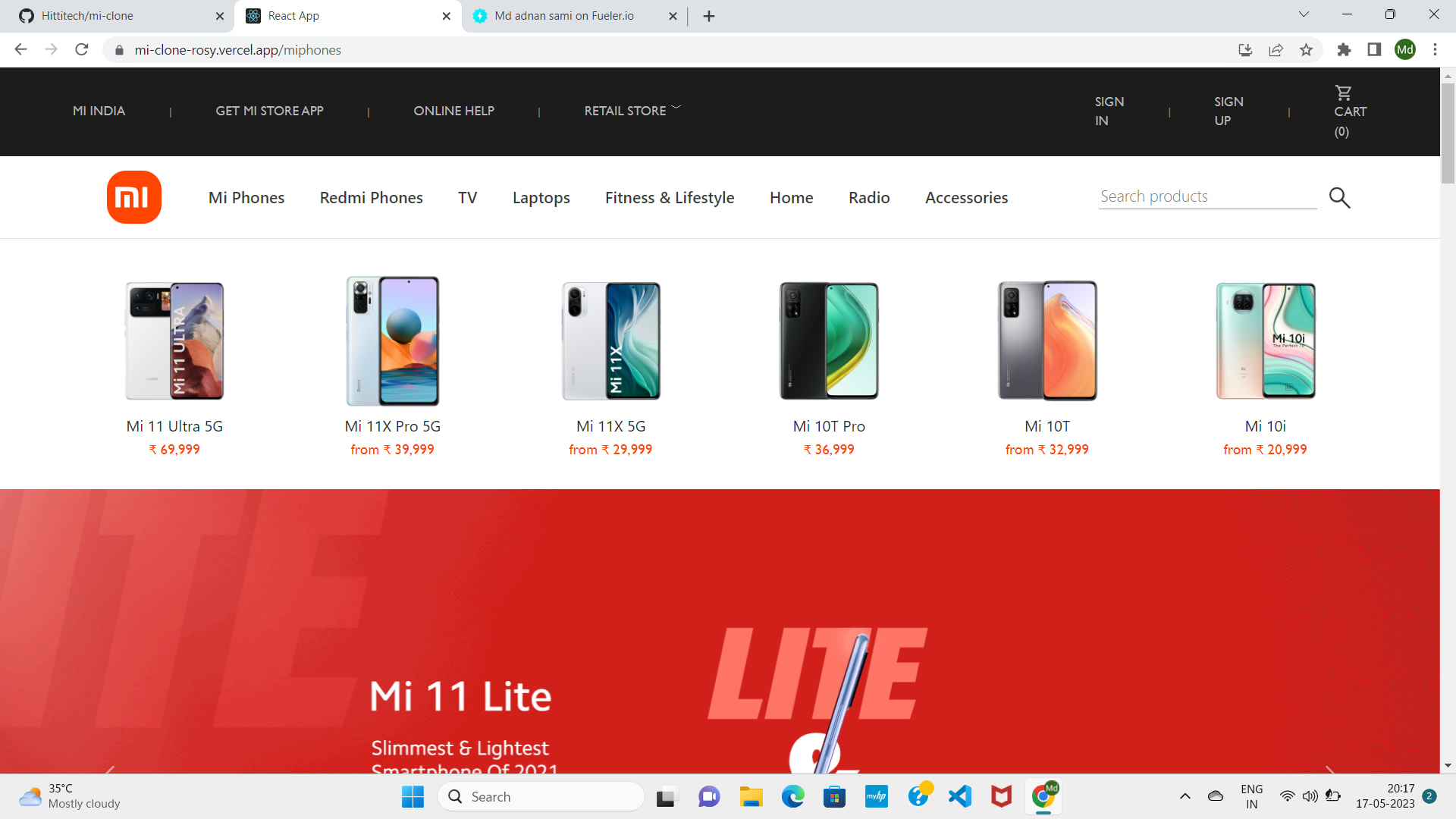Open Redmi Phones menu item

pyautogui.click(x=371, y=198)
